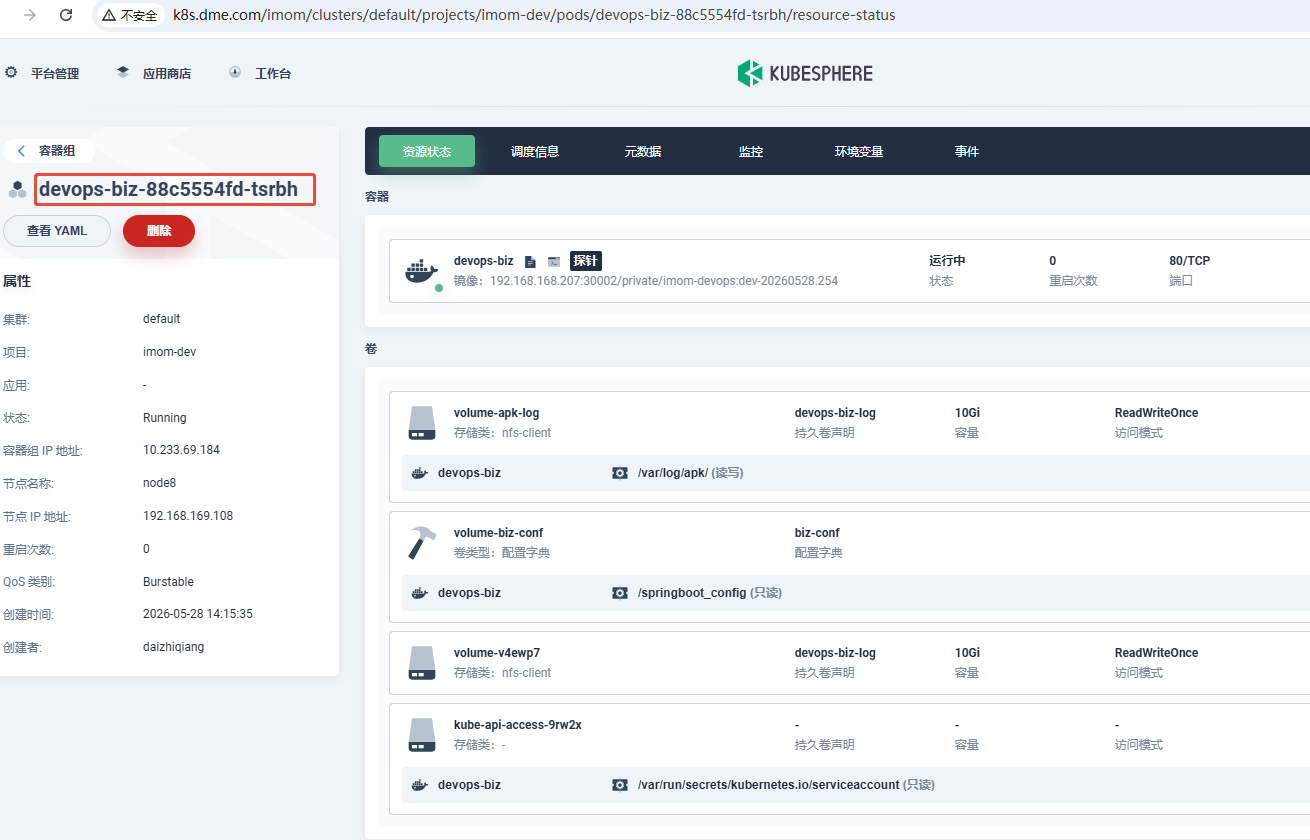Click mount path icon beside /springboot_config
1310x840 pixels.
pos(620,593)
